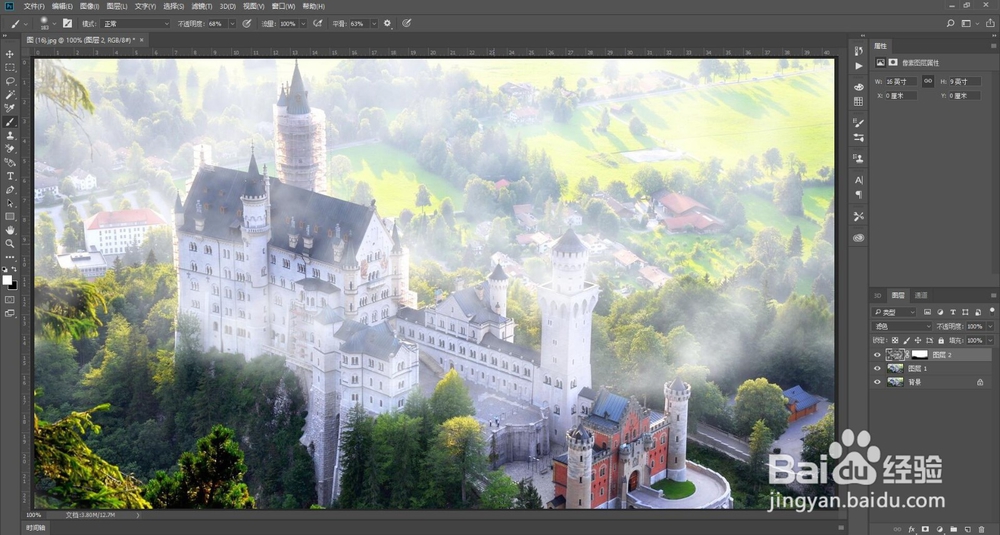Open the 滤镜(T) menu
This screenshot has height=535, width=1000.
202,6
